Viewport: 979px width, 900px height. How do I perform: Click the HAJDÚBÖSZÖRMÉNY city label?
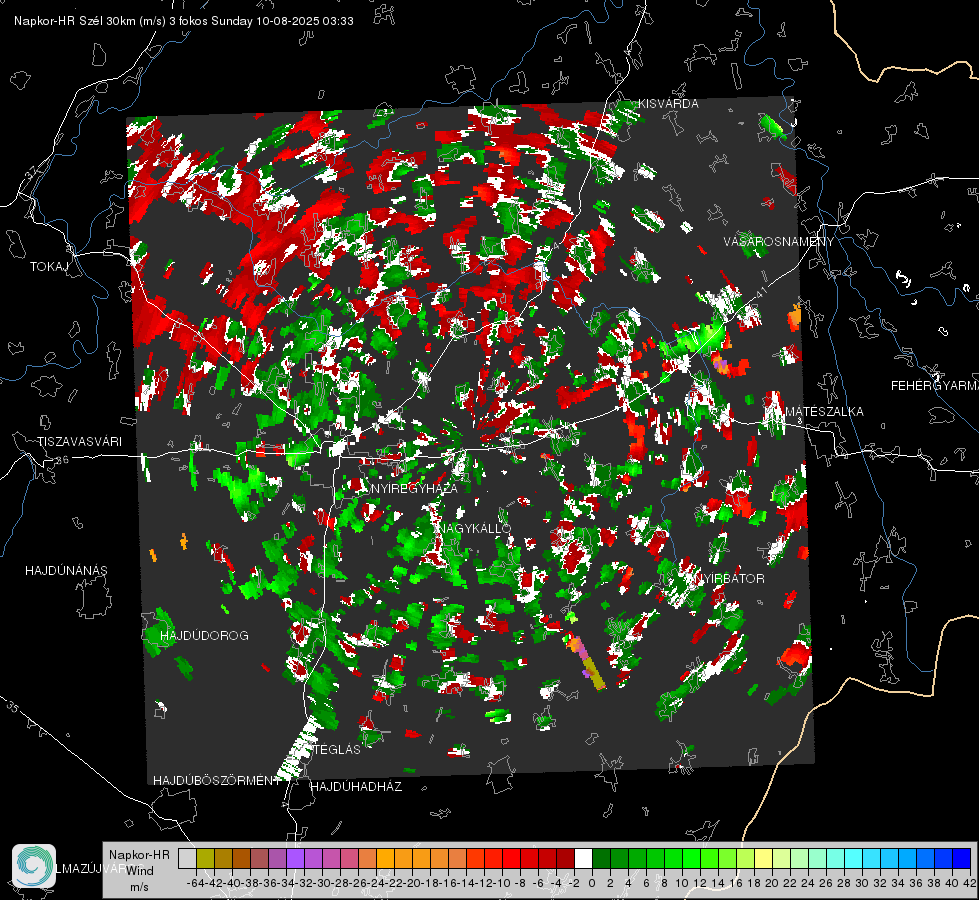point(217,781)
